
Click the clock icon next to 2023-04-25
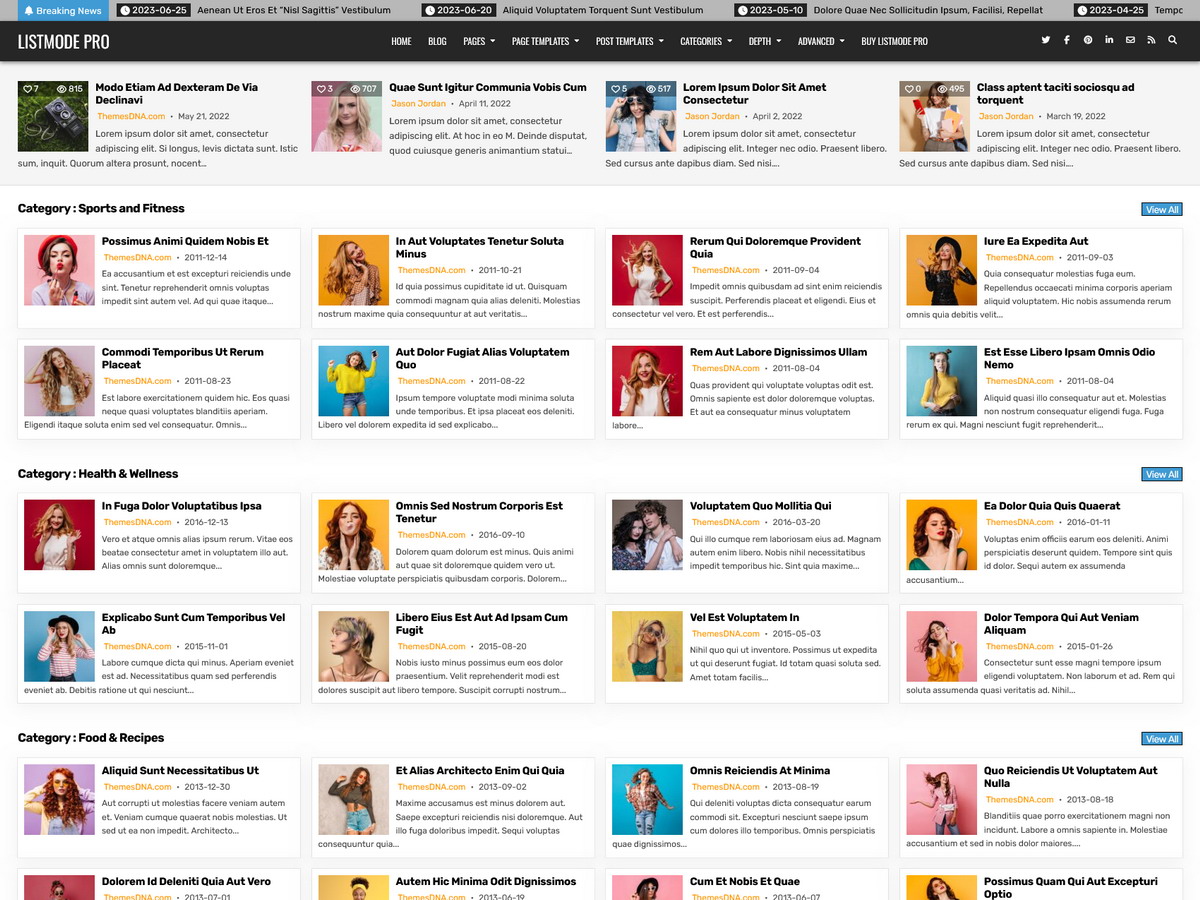click(x=1081, y=10)
